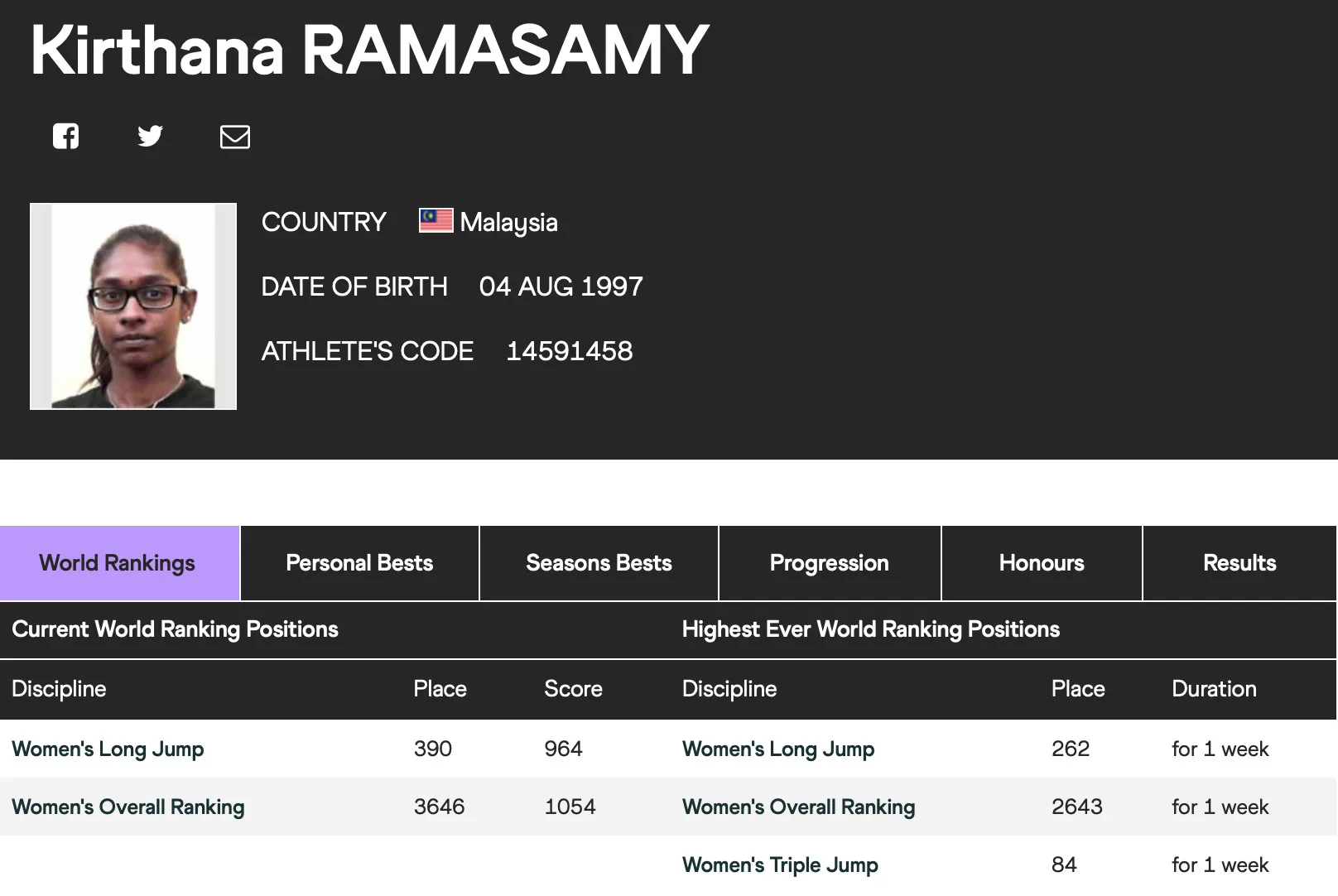The width and height of the screenshot is (1338, 896).
Task: Open the Seasons Bests tab
Action: coord(599,563)
